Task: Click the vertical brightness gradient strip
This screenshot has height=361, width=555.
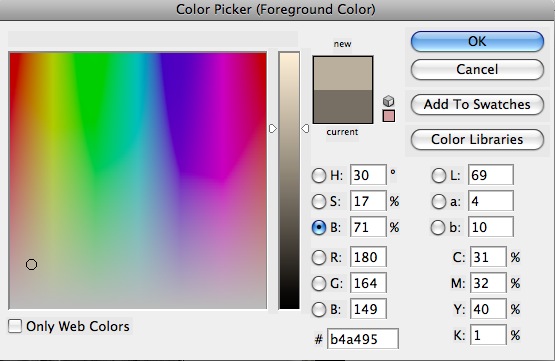Action: tap(289, 180)
